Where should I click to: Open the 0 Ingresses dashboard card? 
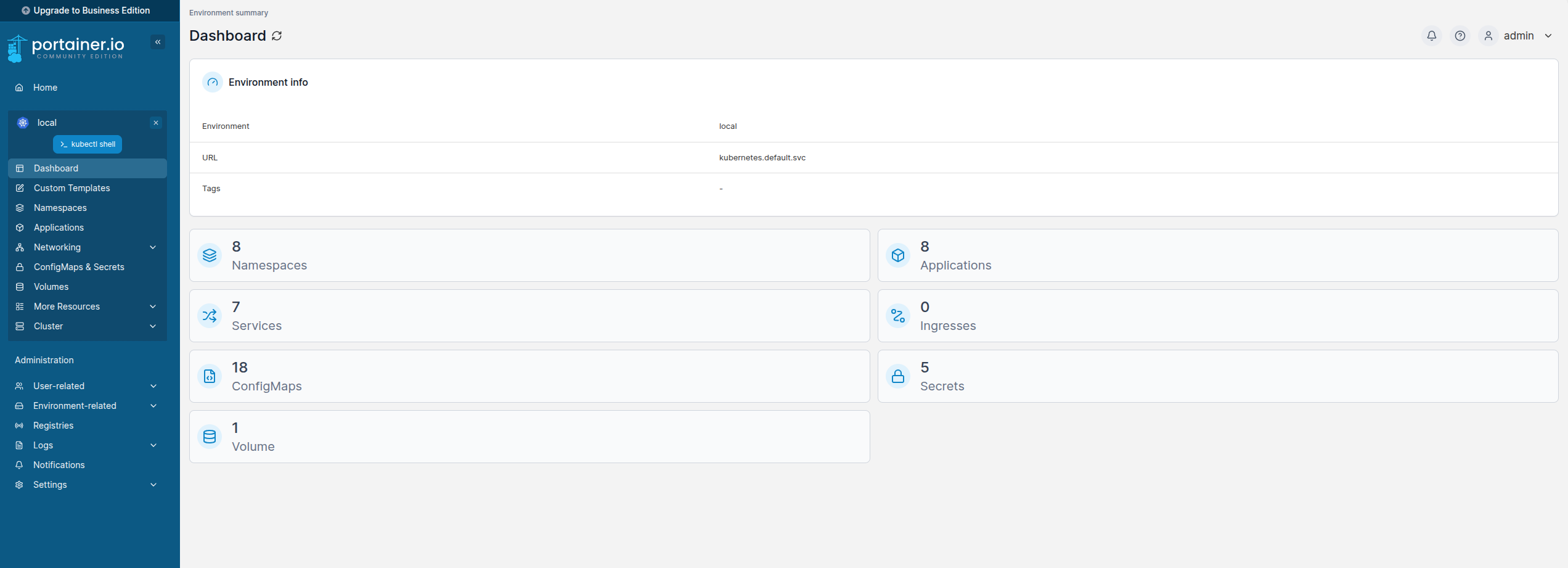pos(1218,316)
